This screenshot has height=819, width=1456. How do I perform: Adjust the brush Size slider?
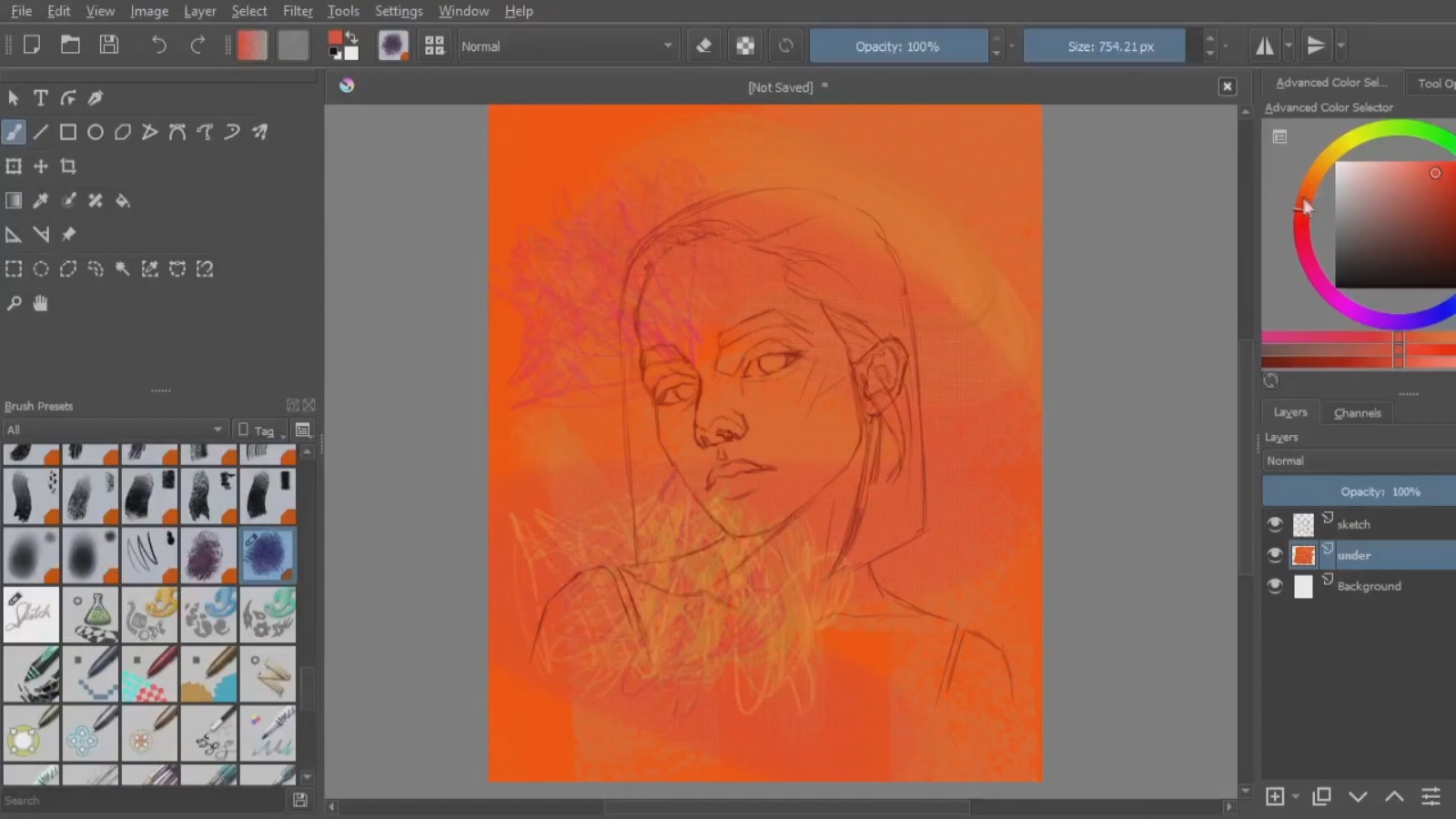(x=1110, y=46)
